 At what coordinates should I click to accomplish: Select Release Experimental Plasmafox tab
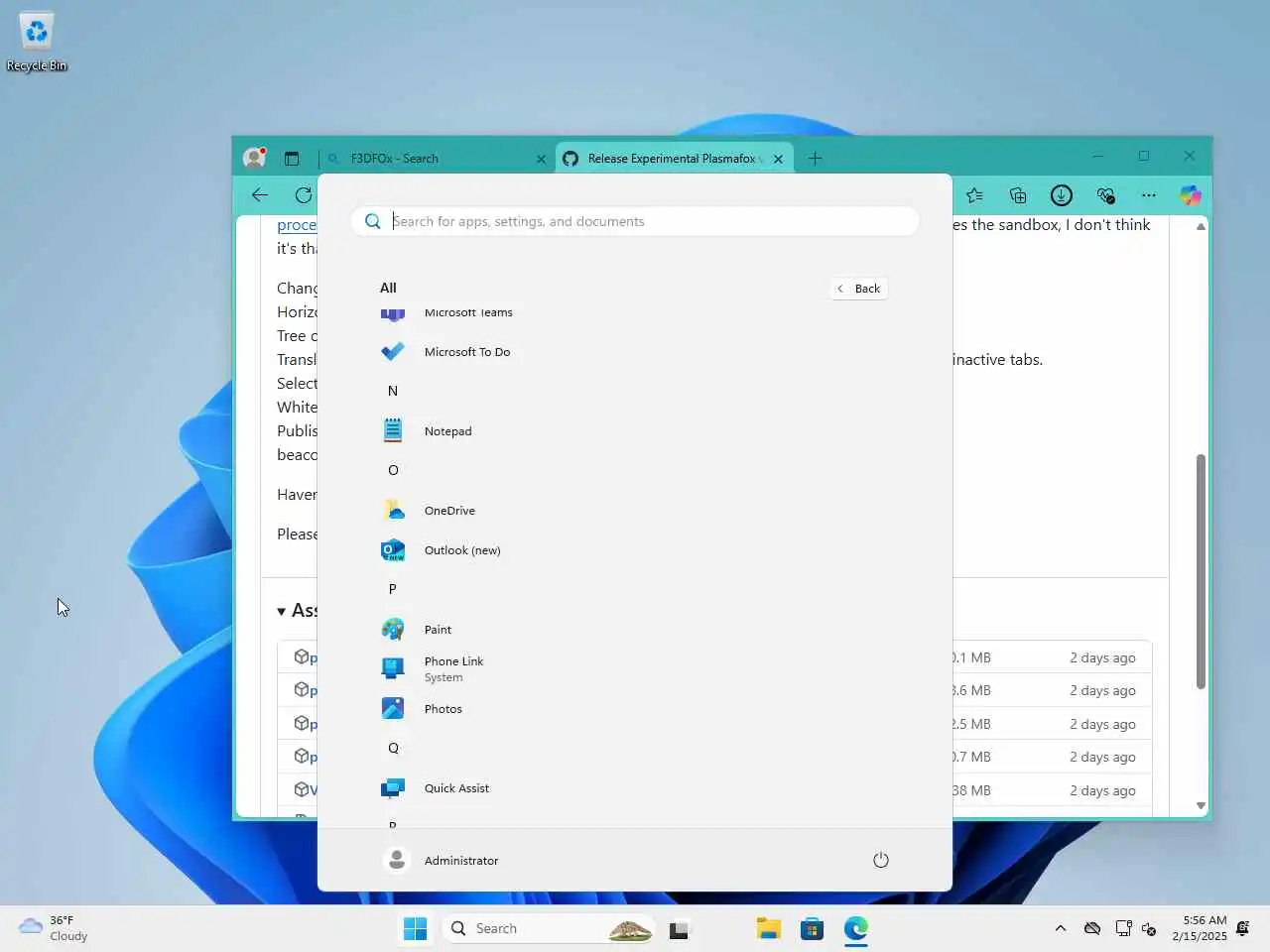pyautogui.click(x=675, y=159)
